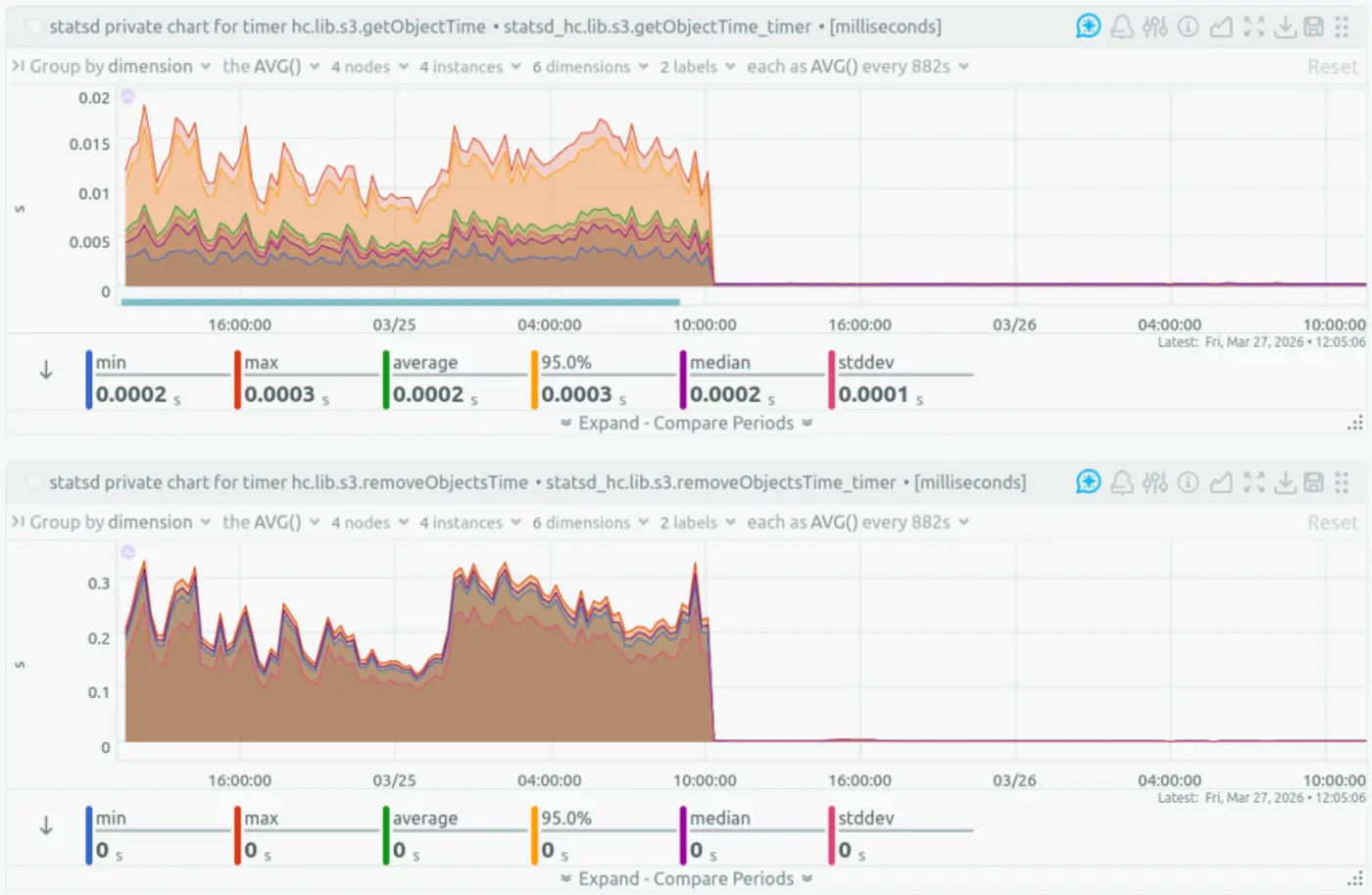
Task: Open the Netdata Assistant on the getObjectTime chart
Action: coord(1088,27)
